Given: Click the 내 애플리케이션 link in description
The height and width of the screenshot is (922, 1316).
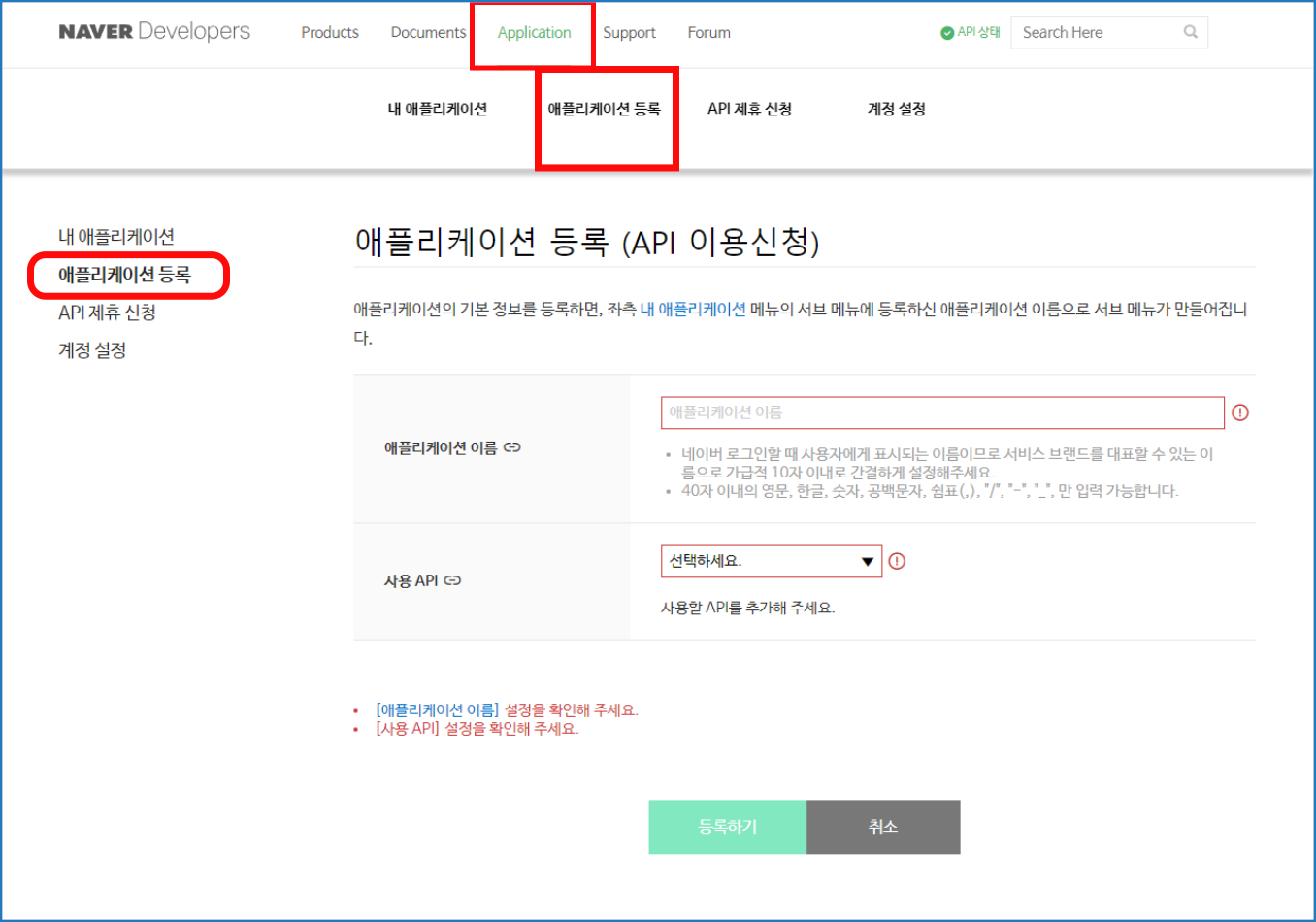Looking at the screenshot, I should [x=693, y=310].
